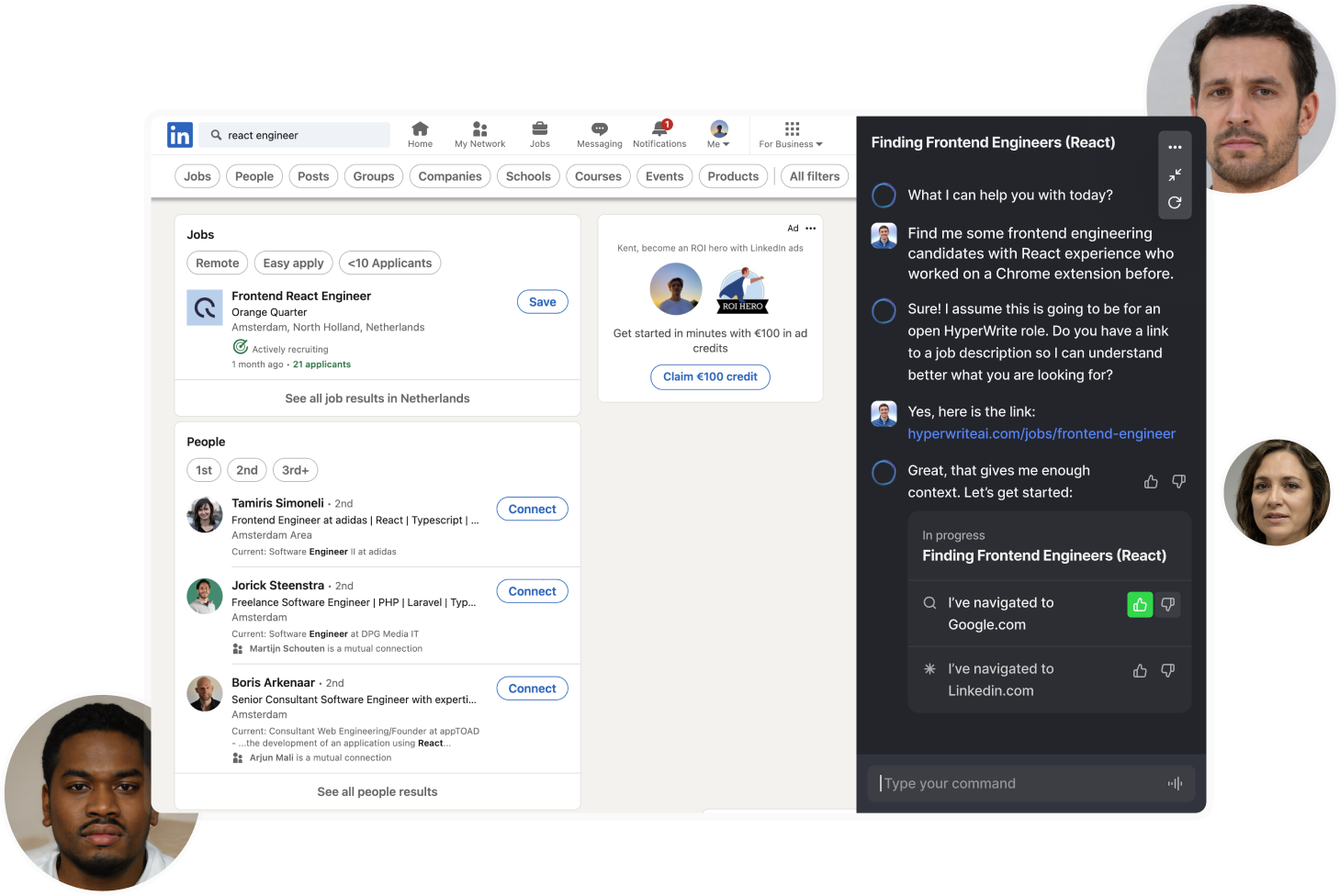Image resolution: width=1340 pixels, height=896 pixels.
Task: Click the refresh icon in HyperWrite panel
Action: pos(1175,202)
